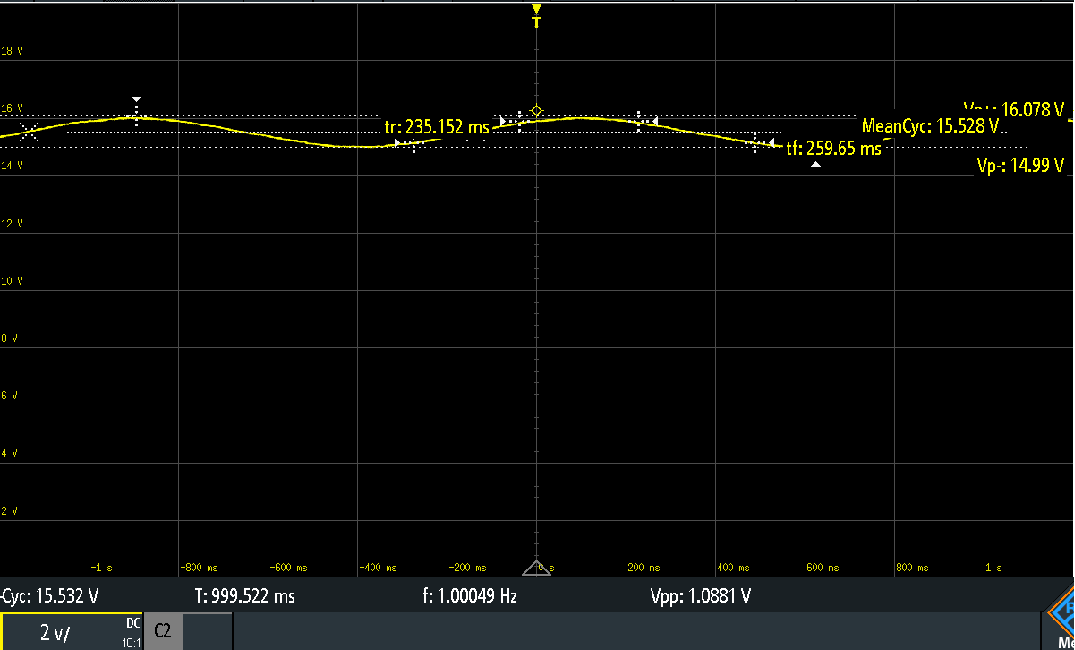The image size is (1075, 650).
Task: Click the peak marker arrow on left waveform crest
Action: pyautogui.click(x=137, y=101)
